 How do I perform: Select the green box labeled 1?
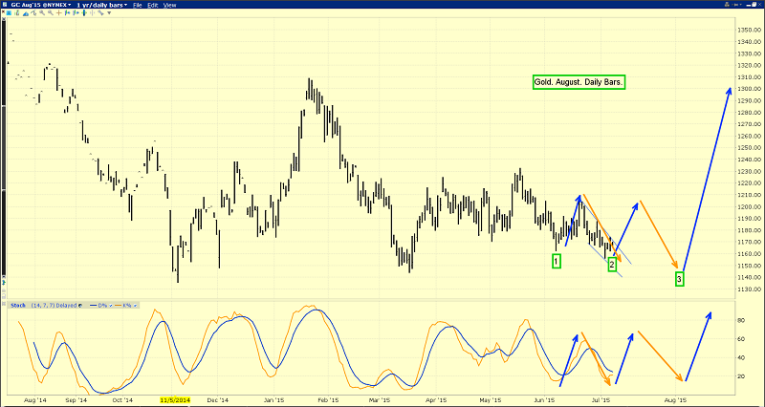pyautogui.click(x=556, y=261)
